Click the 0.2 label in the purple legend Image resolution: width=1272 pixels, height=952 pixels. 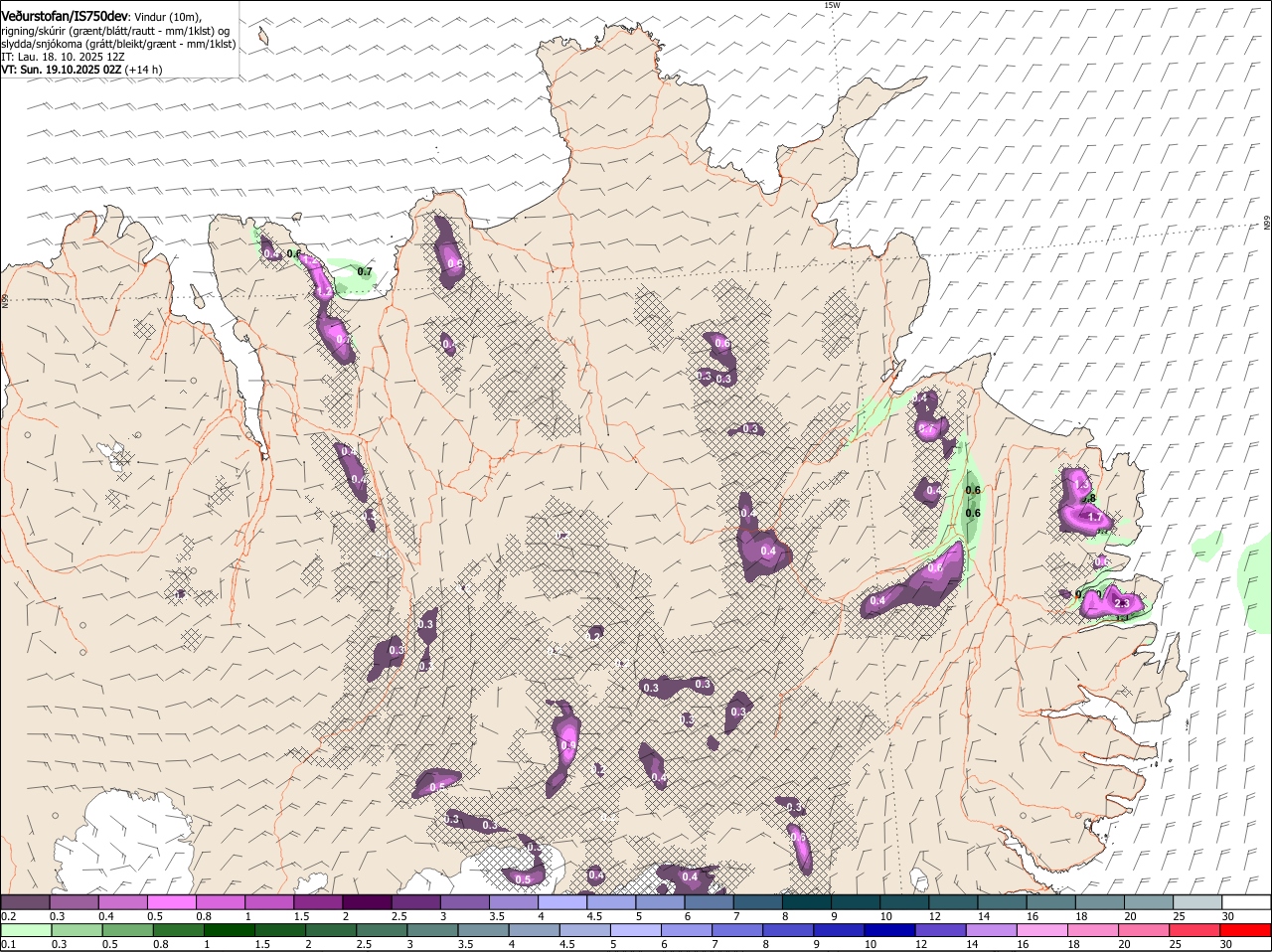point(8,916)
